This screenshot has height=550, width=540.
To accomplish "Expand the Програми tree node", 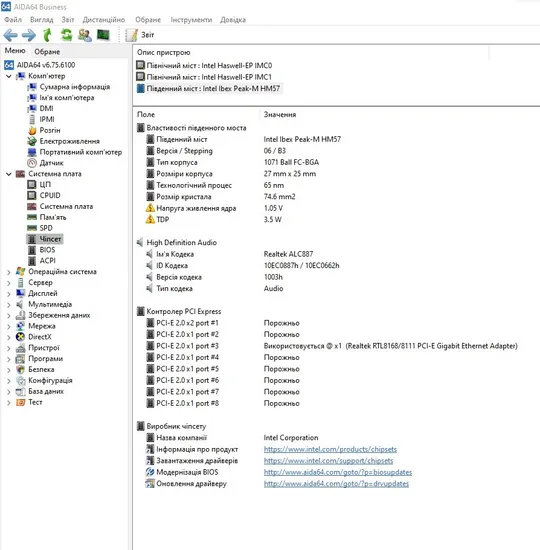I will point(9,359).
